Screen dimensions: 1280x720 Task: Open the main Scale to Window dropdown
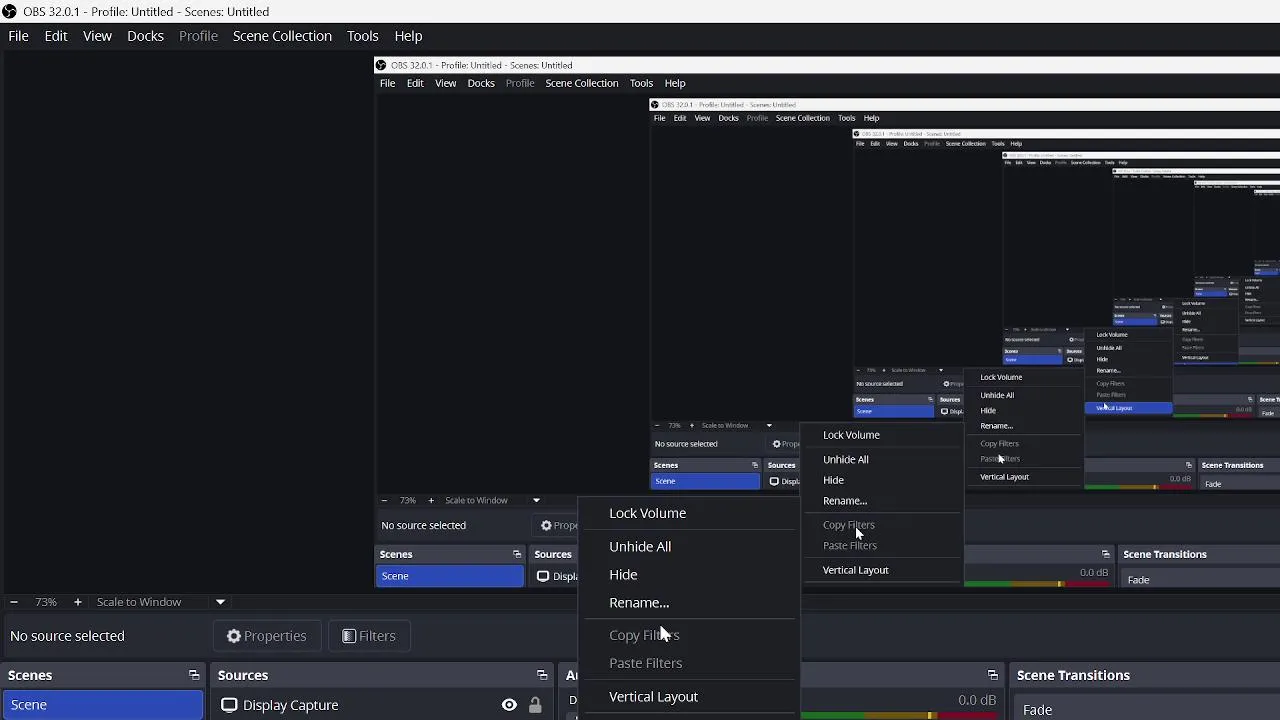click(160, 602)
